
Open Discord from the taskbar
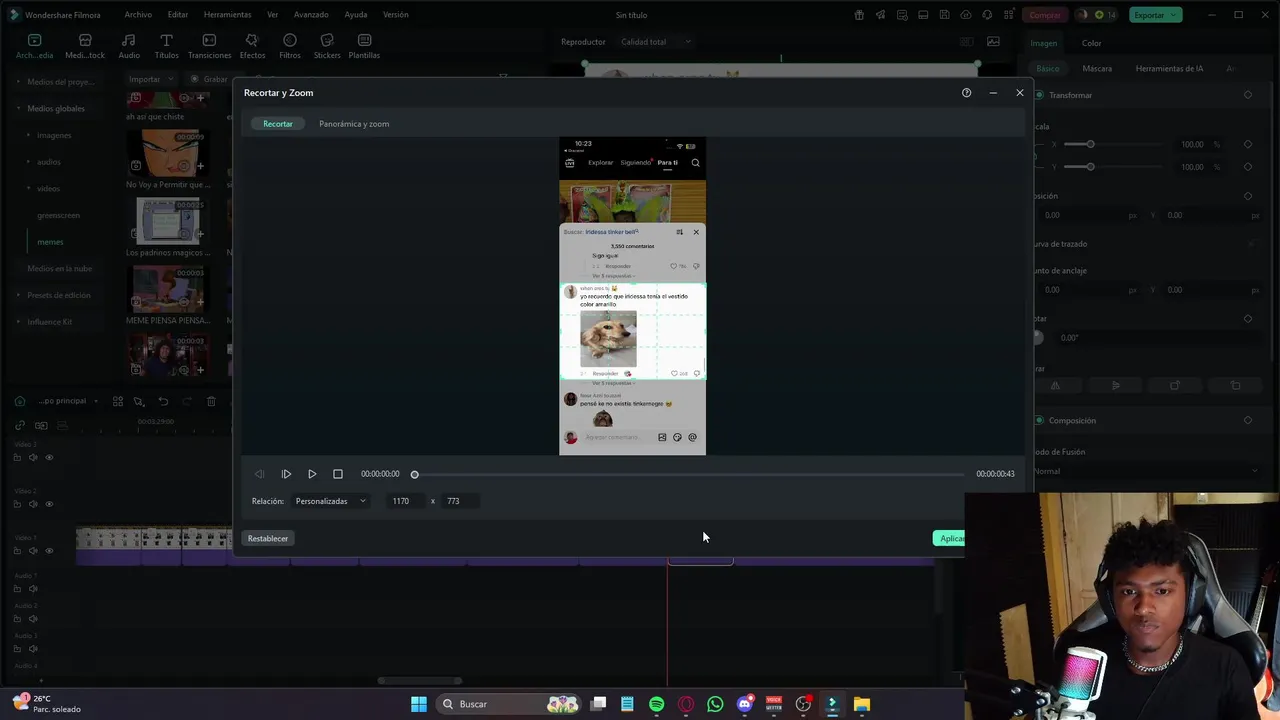[x=744, y=704]
